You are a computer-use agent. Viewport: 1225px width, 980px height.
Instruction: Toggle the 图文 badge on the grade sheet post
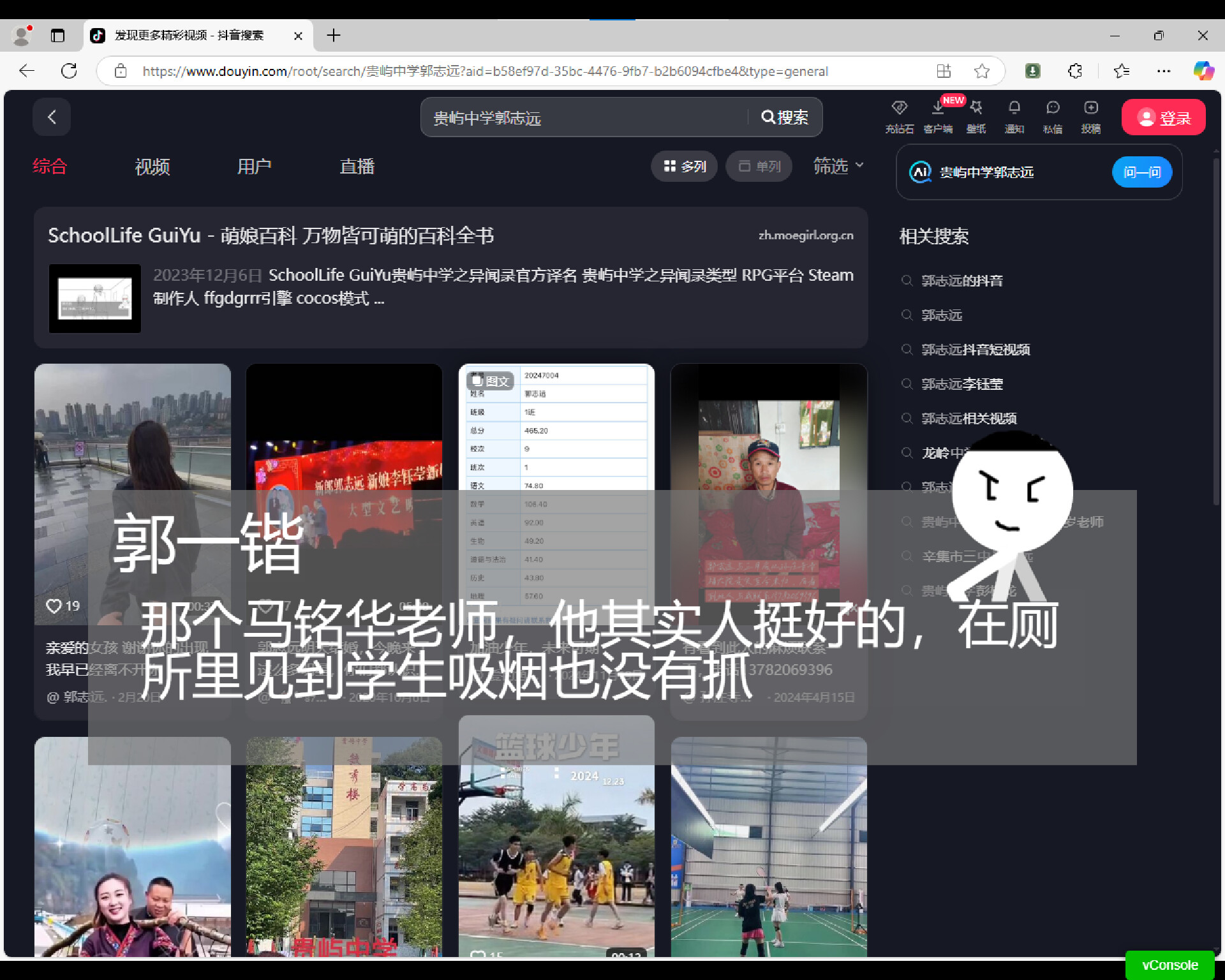tap(491, 381)
